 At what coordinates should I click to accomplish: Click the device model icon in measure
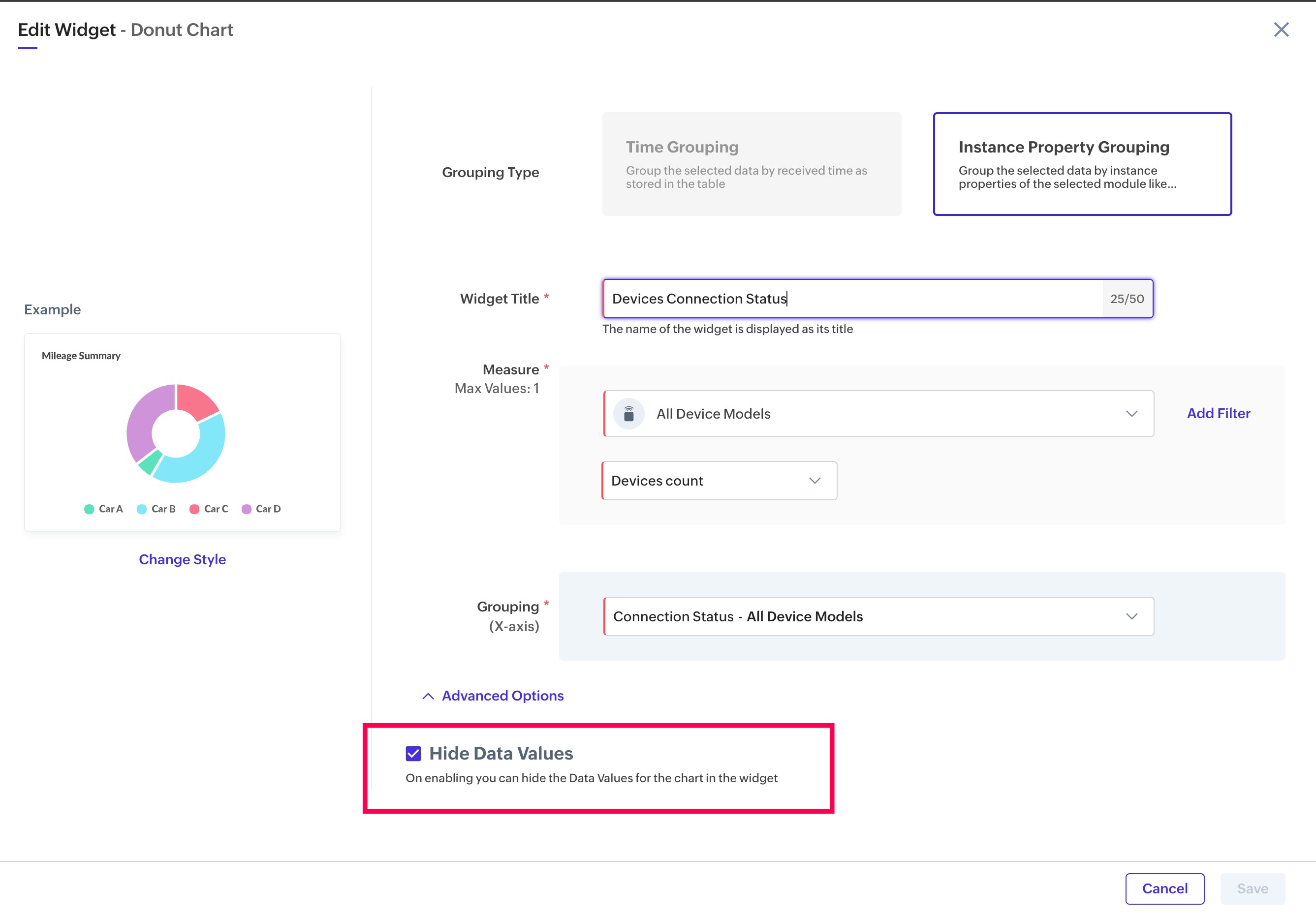click(x=629, y=414)
